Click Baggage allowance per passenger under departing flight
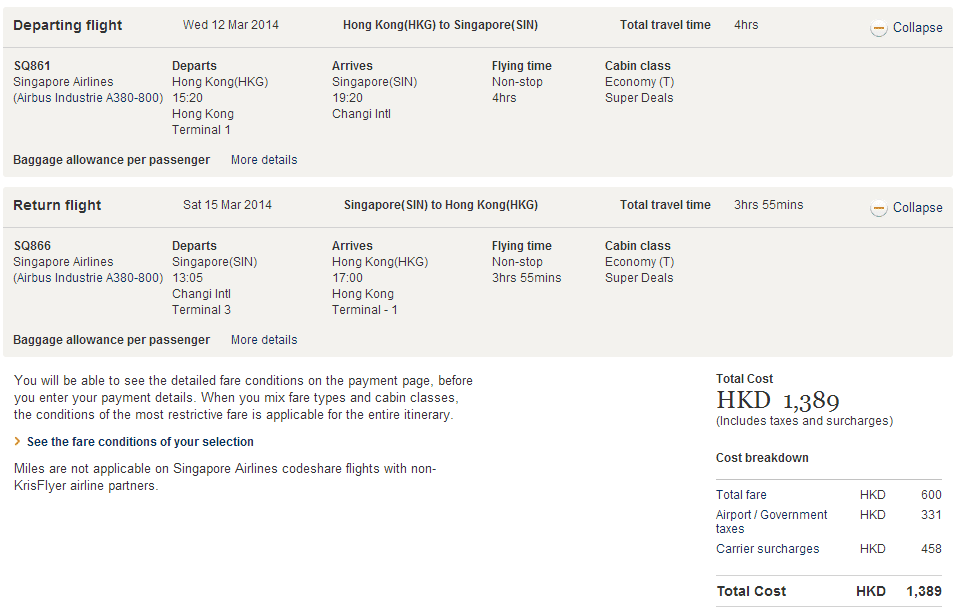The image size is (958, 613). 111,160
